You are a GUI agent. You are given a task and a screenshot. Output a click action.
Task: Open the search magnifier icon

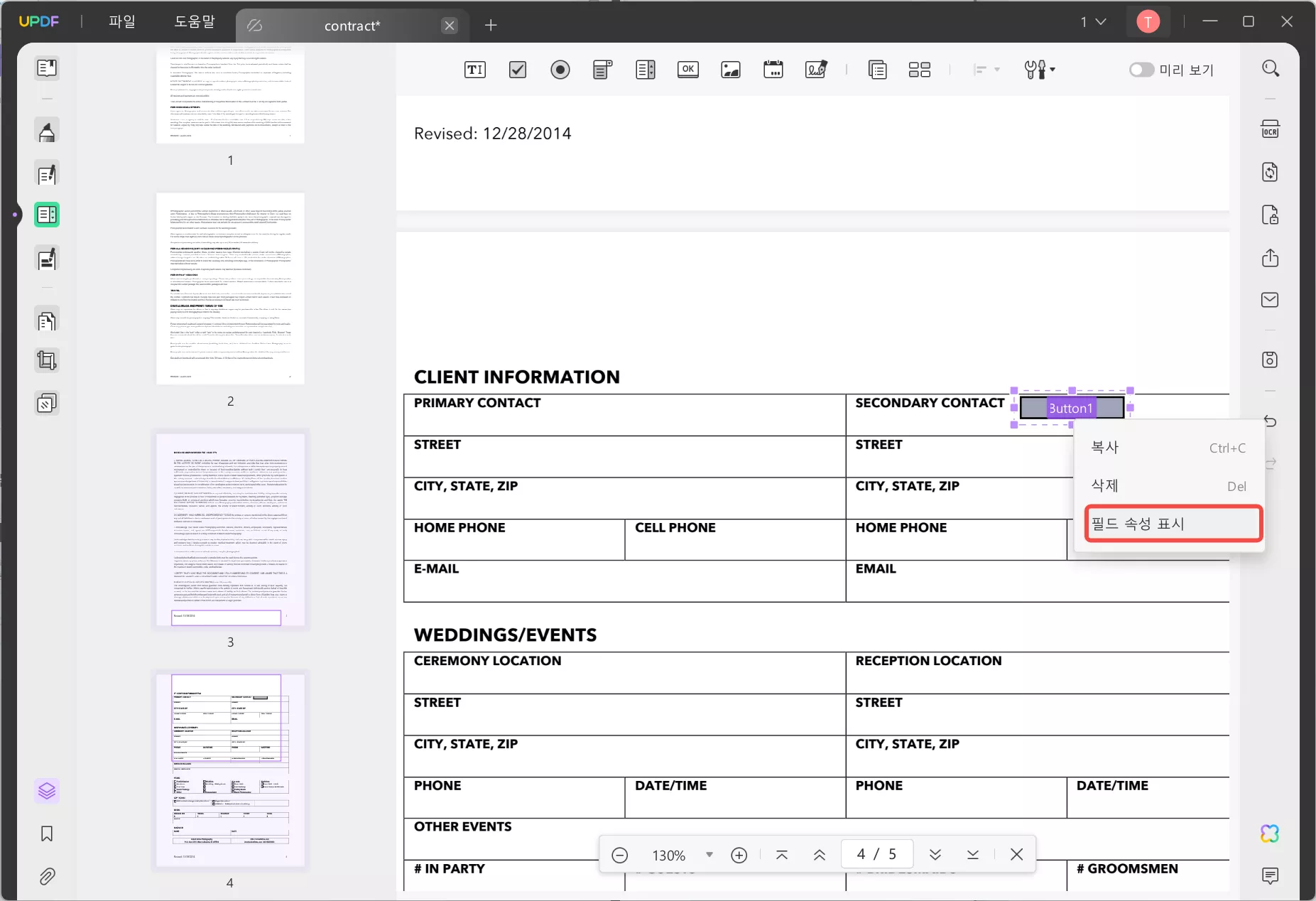click(1271, 68)
